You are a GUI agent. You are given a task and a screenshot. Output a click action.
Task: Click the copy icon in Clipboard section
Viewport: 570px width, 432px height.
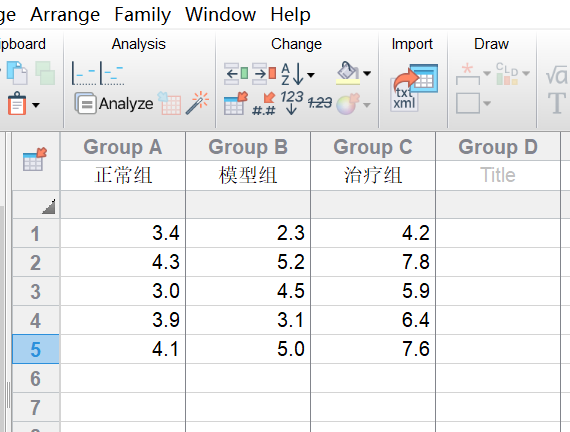click(x=17, y=73)
